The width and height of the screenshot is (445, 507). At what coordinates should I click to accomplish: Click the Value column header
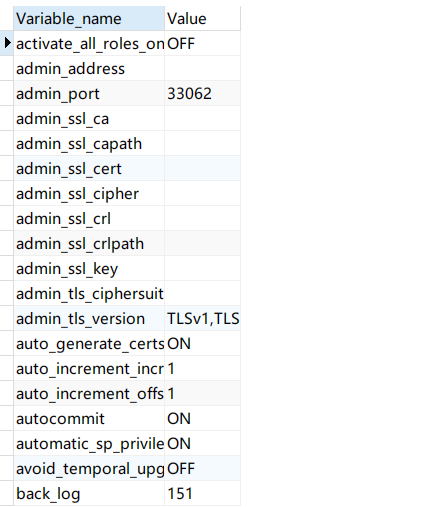point(202,18)
